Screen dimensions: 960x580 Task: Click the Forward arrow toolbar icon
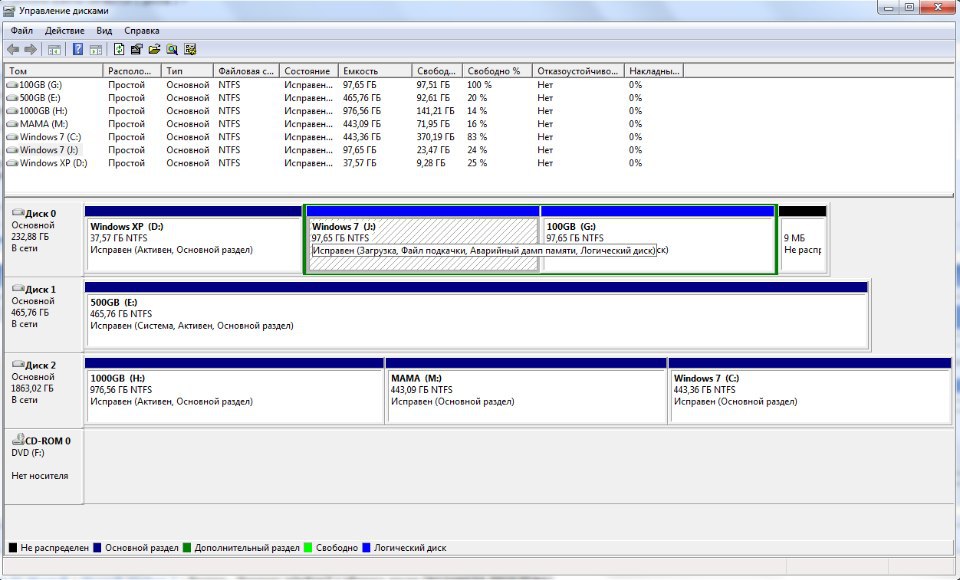point(30,50)
